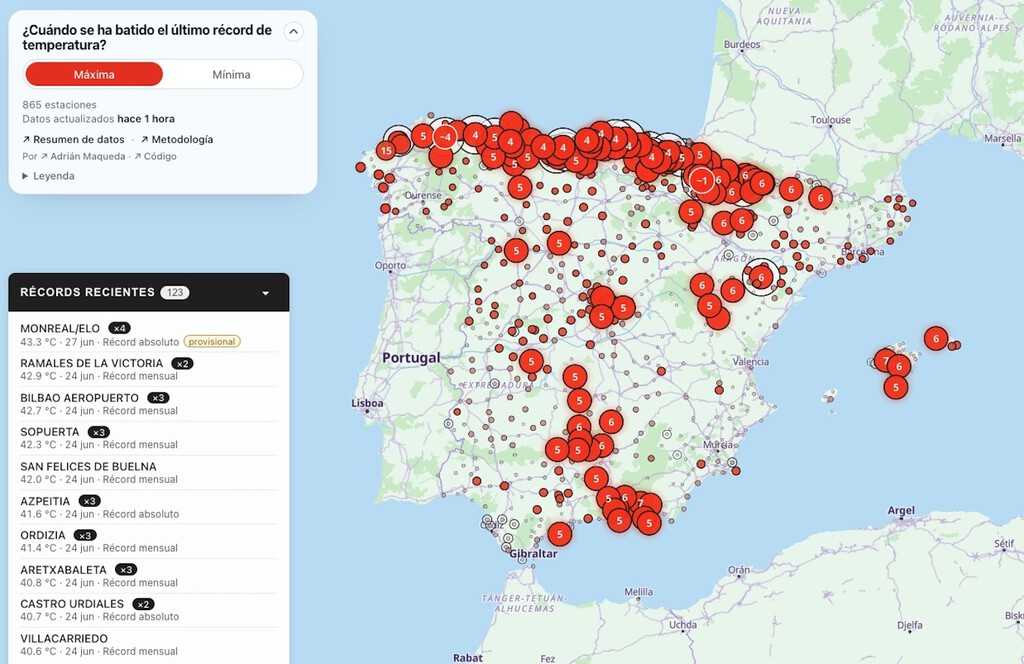Click the Gibraltar map label
Image resolution: width=1024 pixels, height=664 pixels.
point(534,554)
